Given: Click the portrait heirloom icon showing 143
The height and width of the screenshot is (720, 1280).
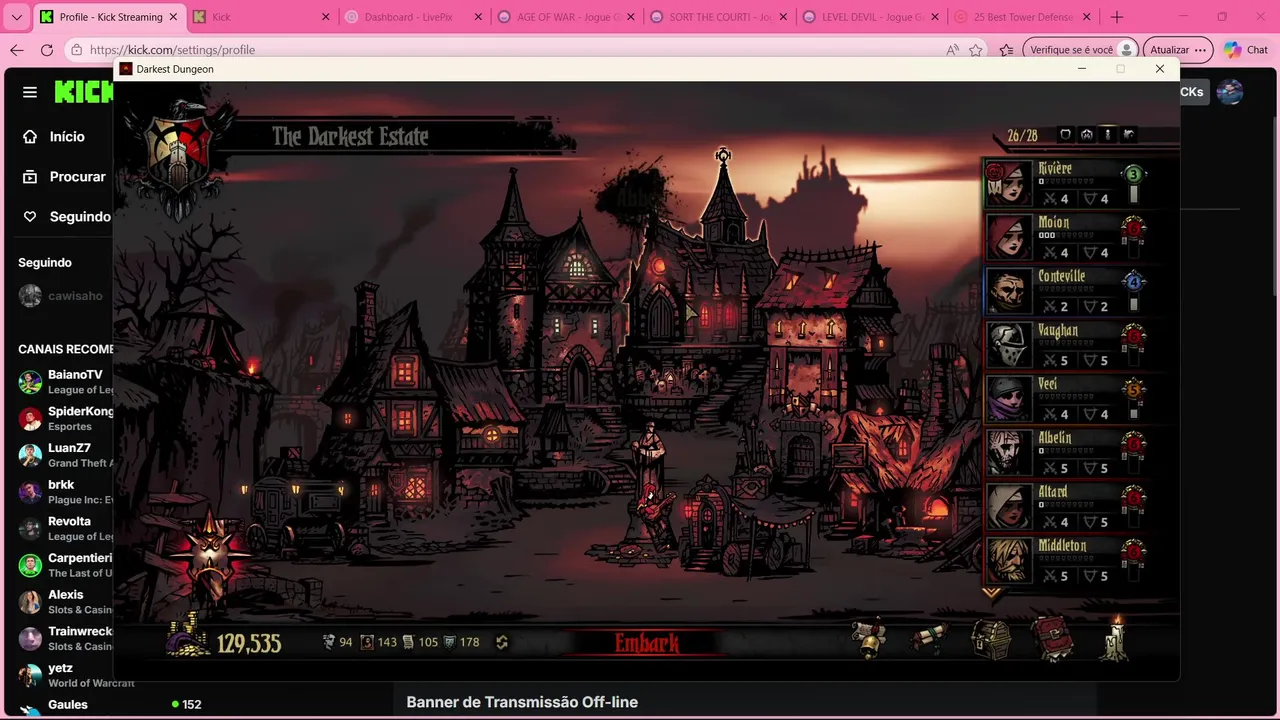Looking at the screenshot, I should click(366, 642).
